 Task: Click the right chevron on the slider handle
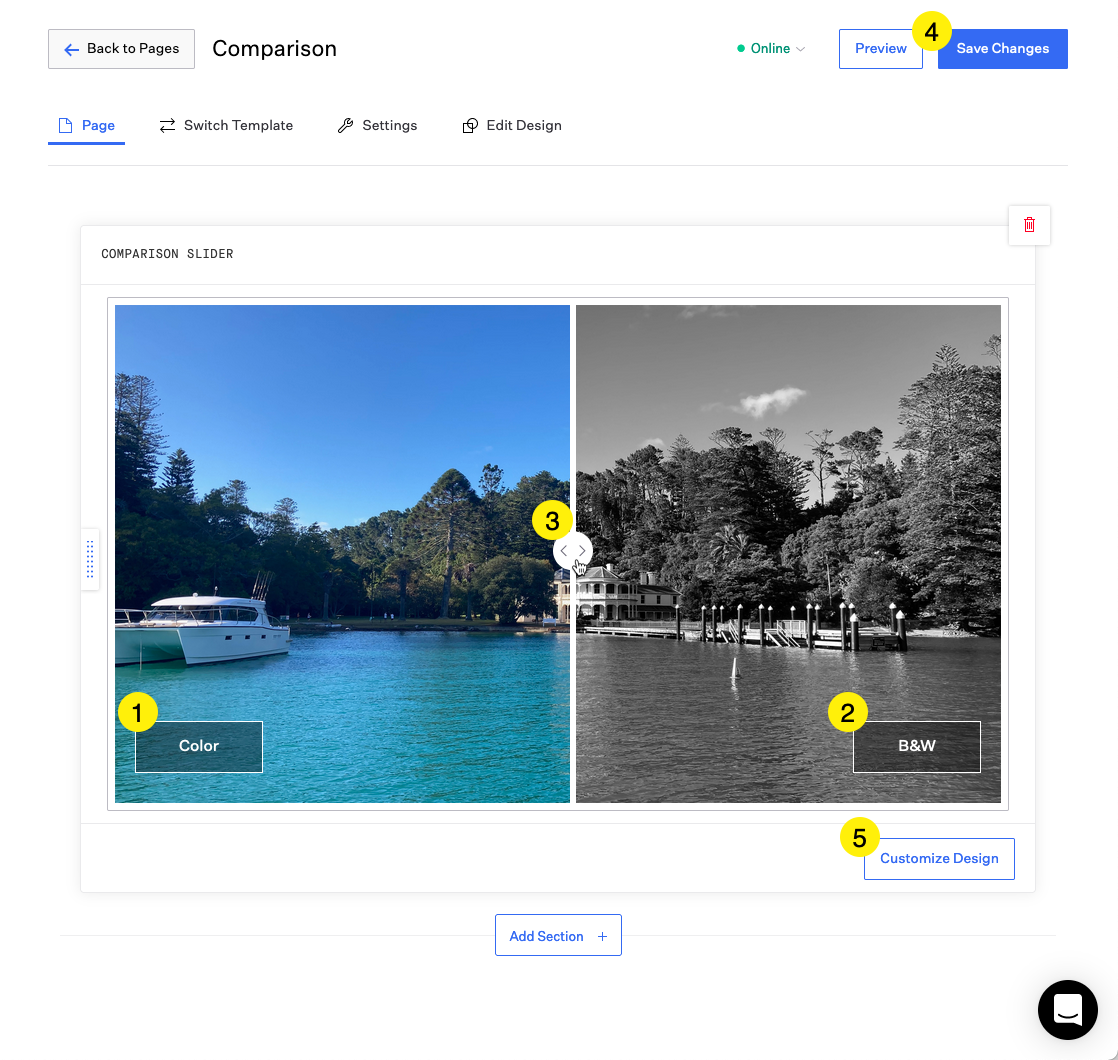click(581, 550)
